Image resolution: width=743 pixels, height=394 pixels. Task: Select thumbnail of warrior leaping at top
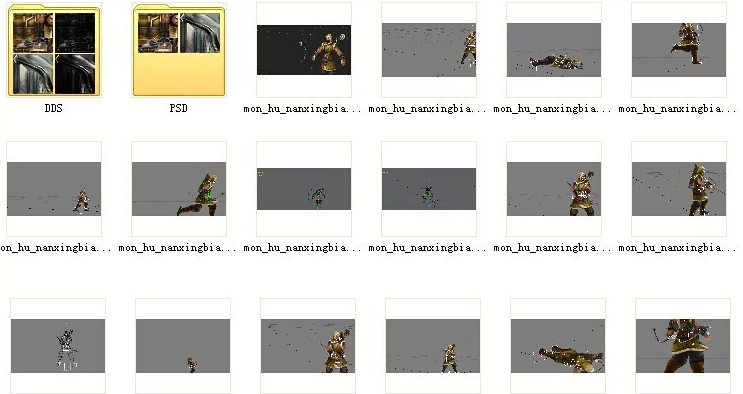pos(679,50)
